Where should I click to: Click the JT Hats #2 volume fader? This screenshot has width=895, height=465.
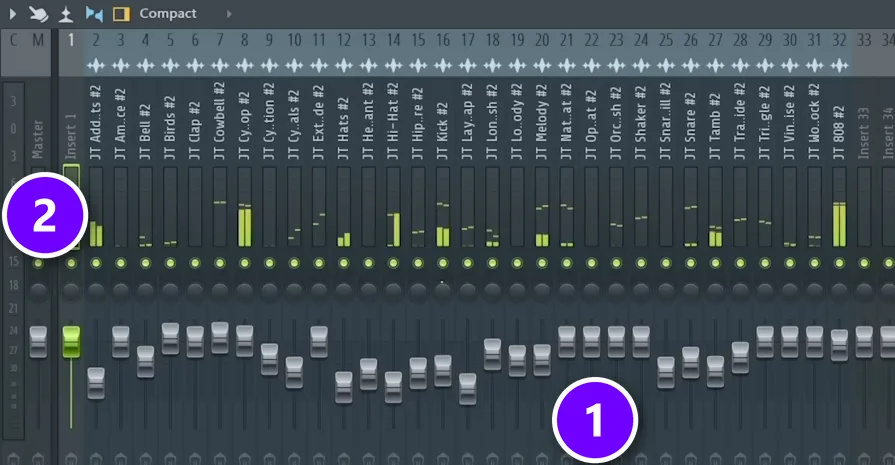click(x=344, y=387)
